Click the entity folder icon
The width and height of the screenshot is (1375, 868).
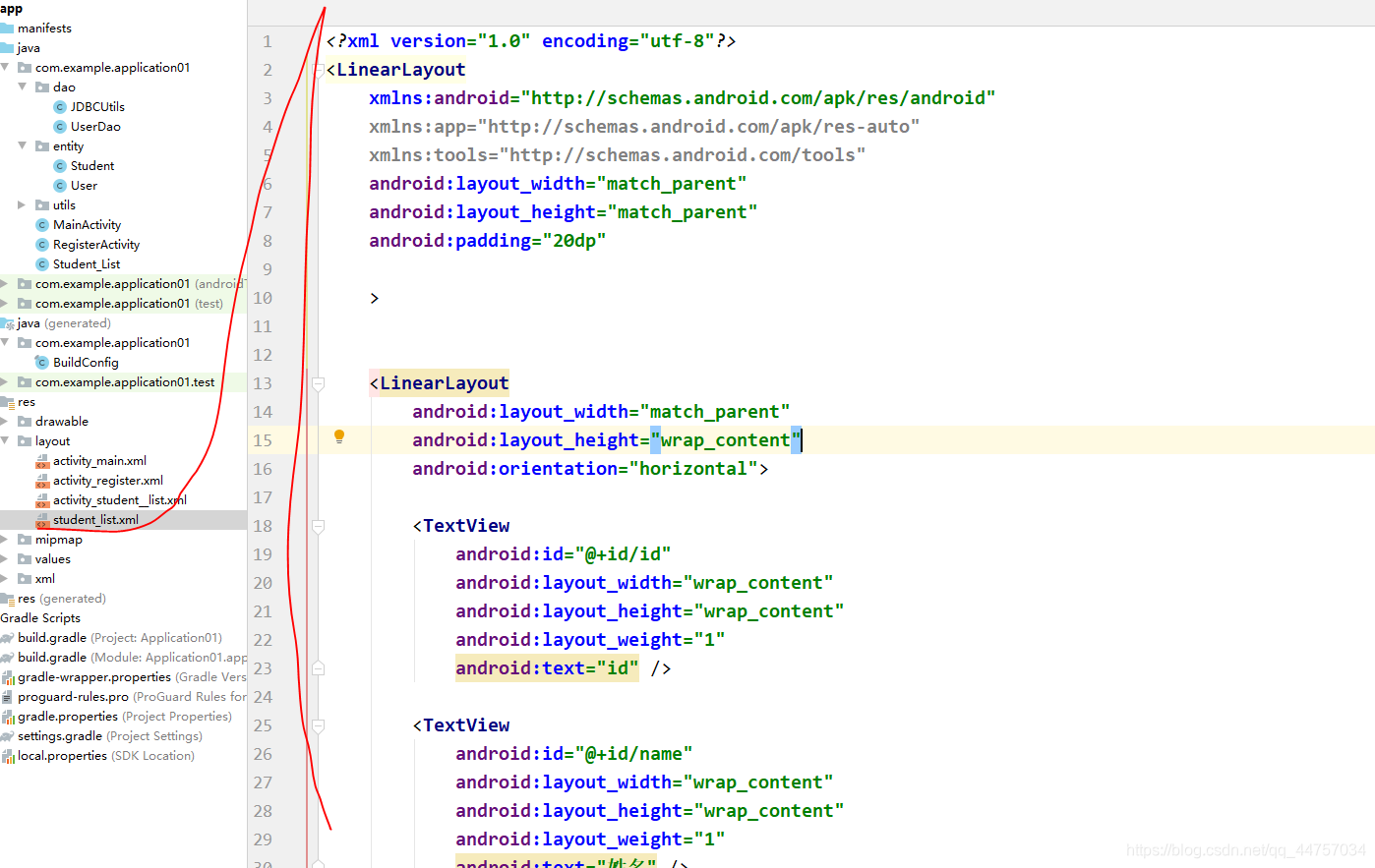pyautogui.click(x=42, y=146)
